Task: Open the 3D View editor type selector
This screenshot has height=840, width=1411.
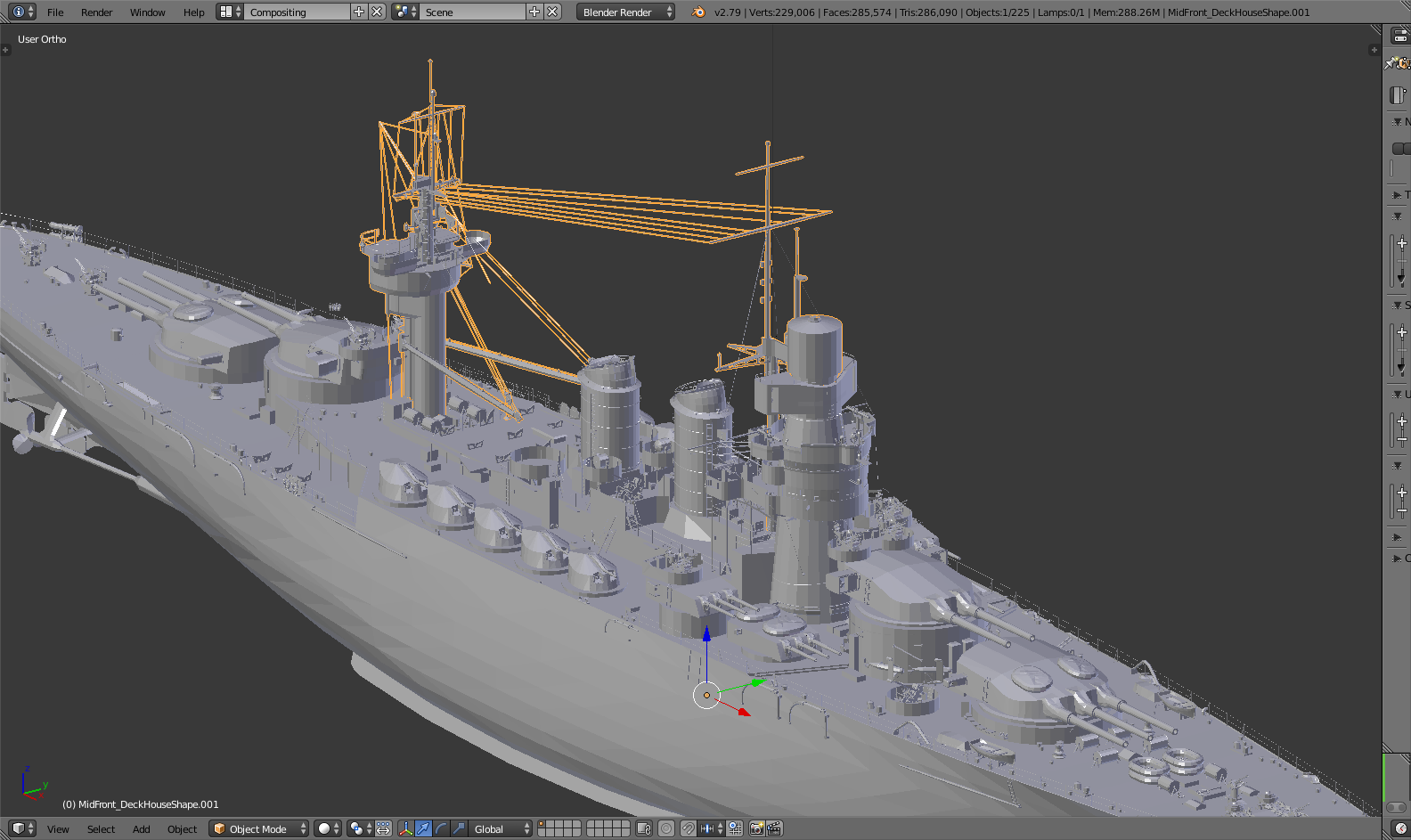Action: coord(23,828)
